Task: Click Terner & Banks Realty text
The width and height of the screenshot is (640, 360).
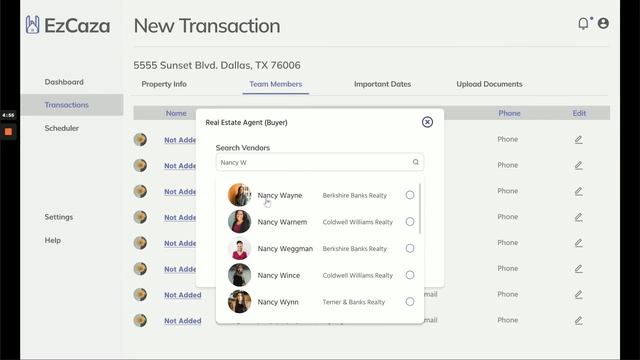Action: click(x=353, y=302)
